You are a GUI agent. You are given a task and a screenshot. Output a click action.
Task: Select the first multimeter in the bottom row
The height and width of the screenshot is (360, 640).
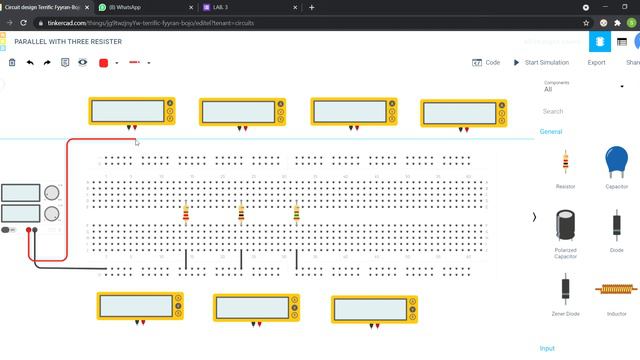(x=140, y=306)
